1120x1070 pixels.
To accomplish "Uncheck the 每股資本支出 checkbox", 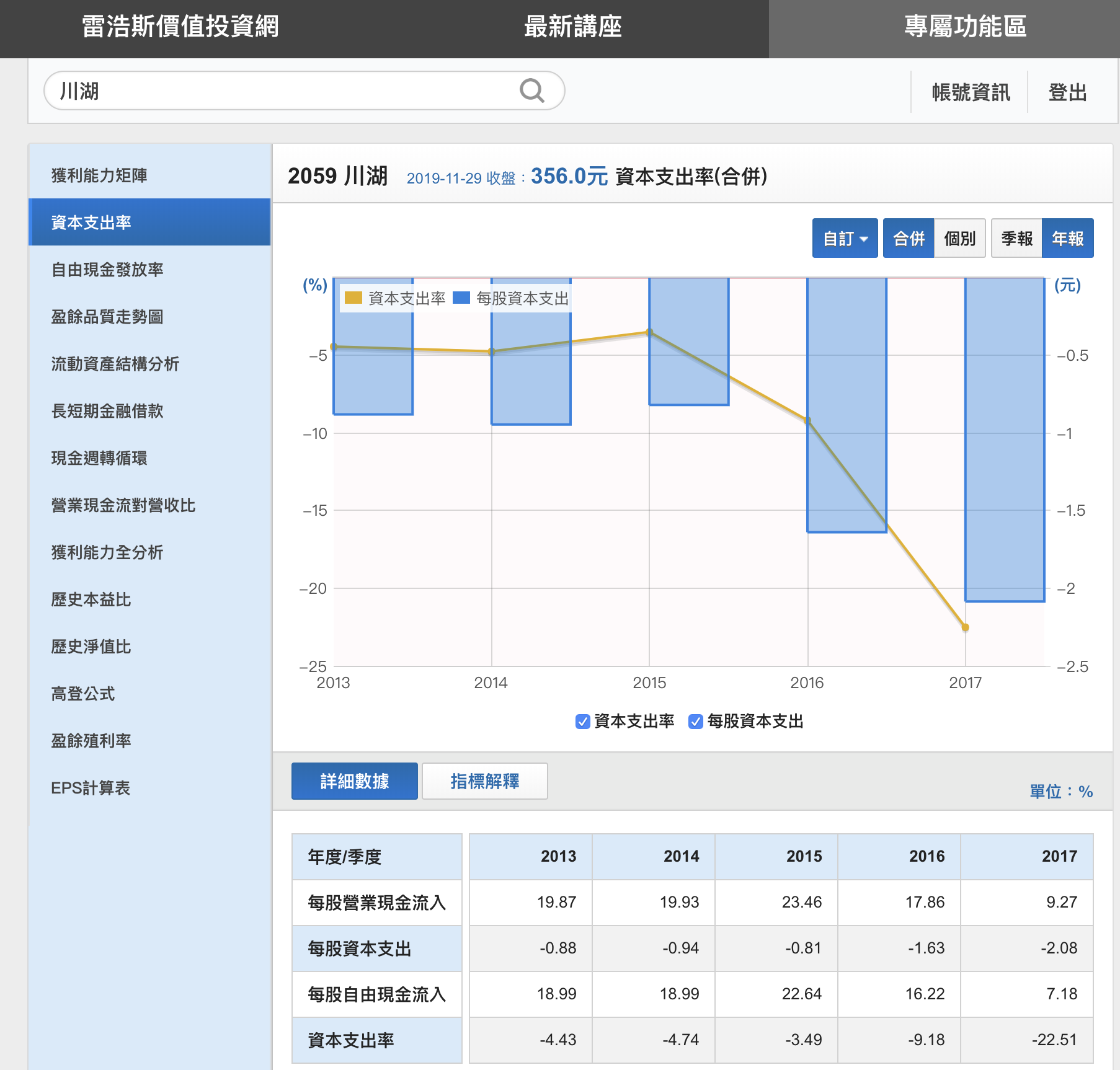I will click(696, 722).
